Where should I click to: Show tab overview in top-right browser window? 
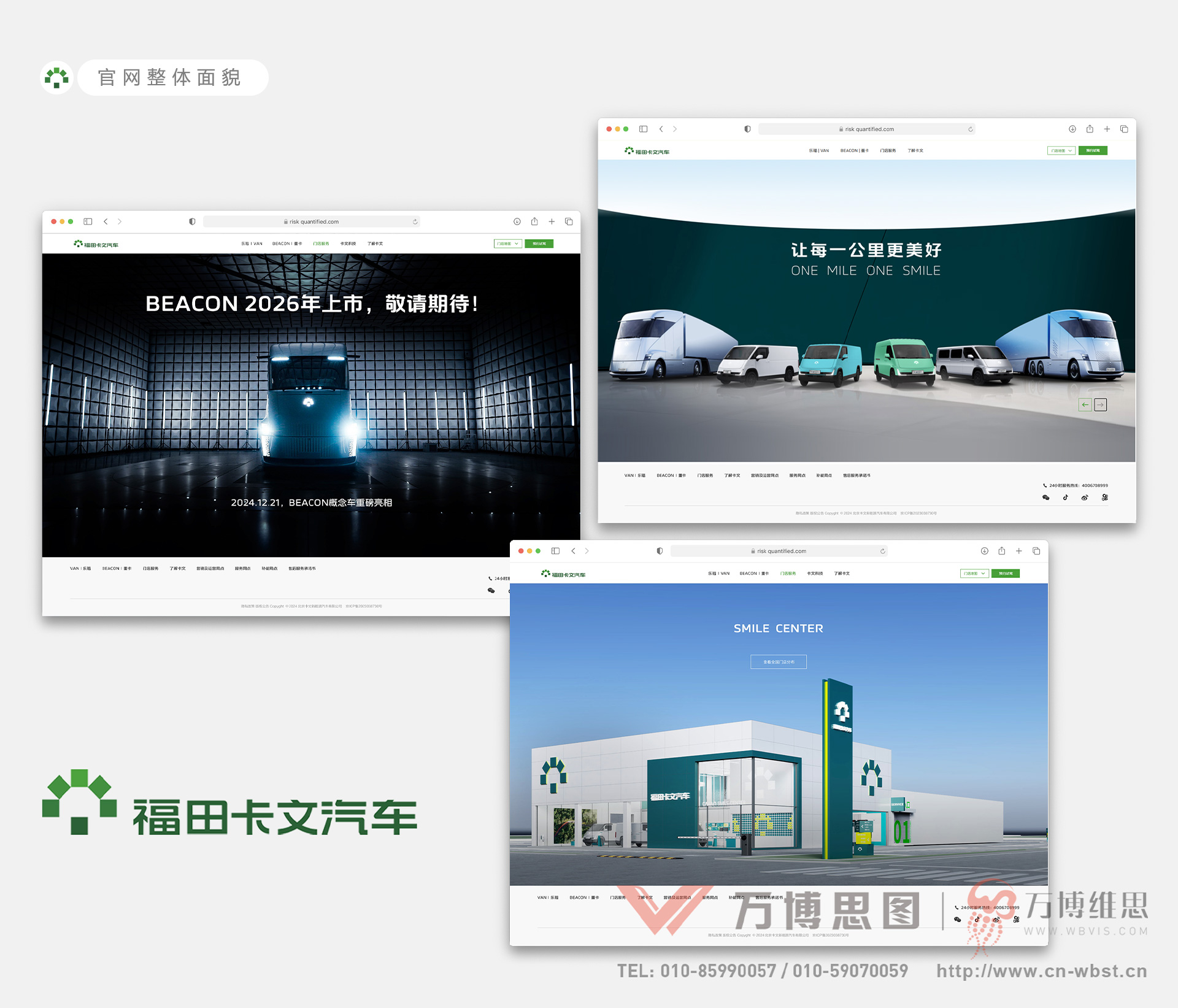click(1124, 129)
